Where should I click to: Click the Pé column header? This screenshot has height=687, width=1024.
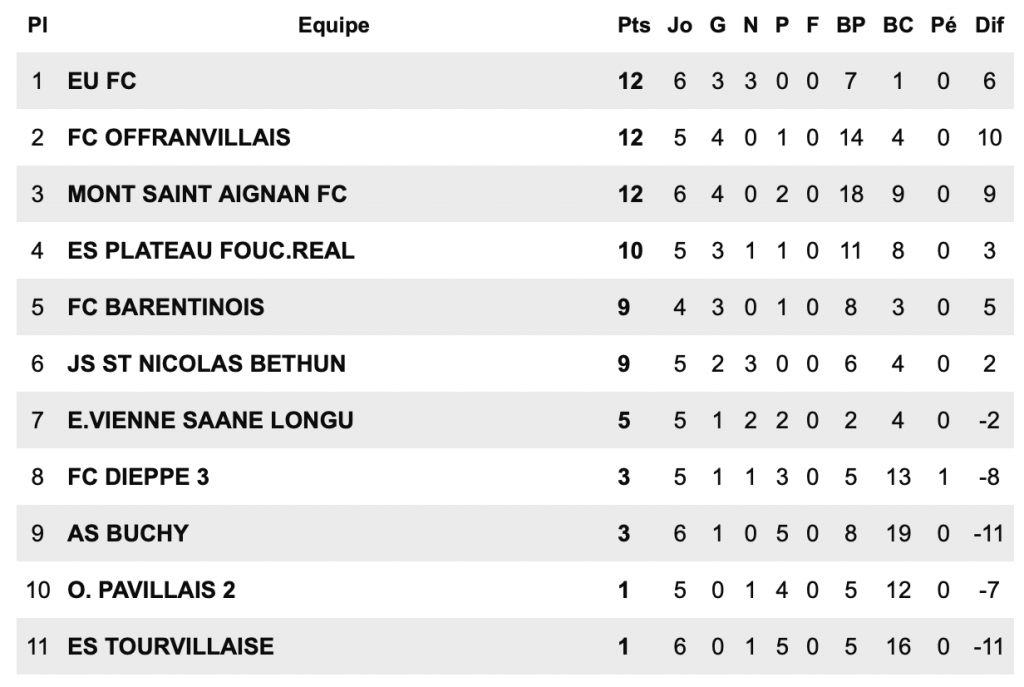pos(943,26)
